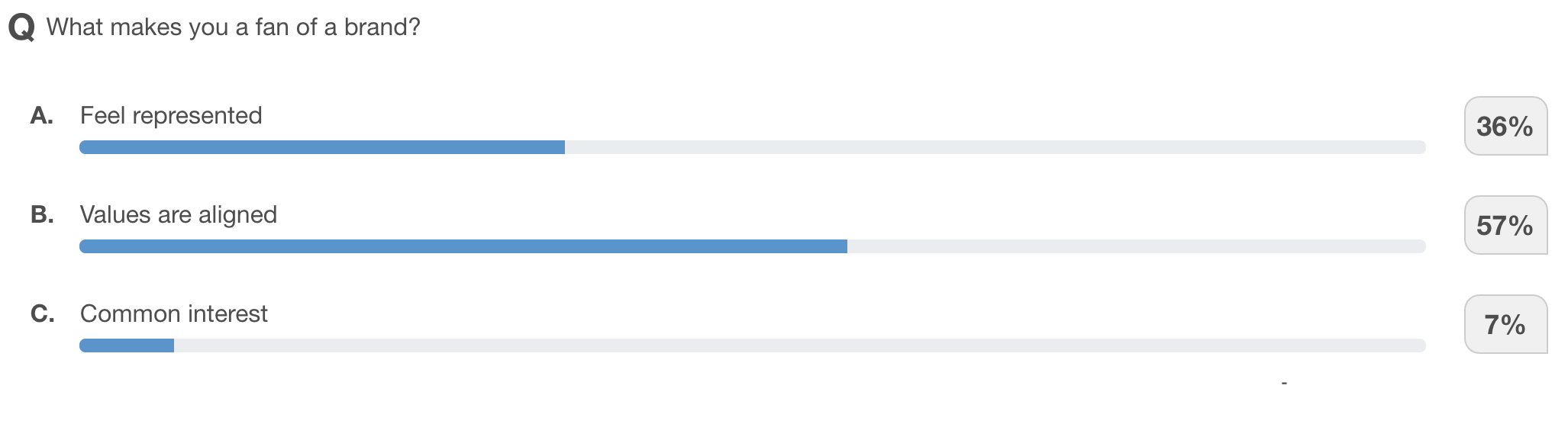The image size is (1568, 421).
Task: Click the 'A.' option letter
Action: click(41, 115)
